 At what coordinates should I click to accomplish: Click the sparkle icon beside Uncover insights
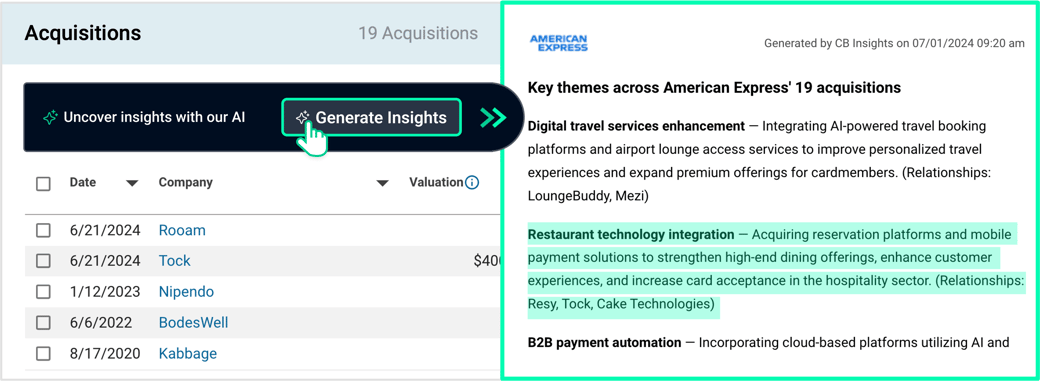[x=50, y=118]
